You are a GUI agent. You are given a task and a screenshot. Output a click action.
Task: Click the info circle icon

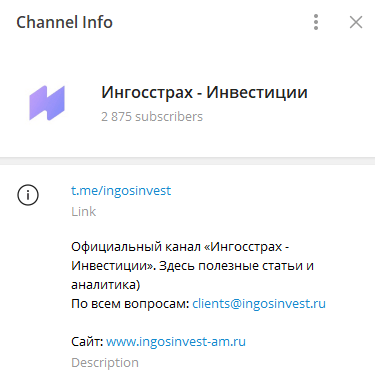pos(28,195)
